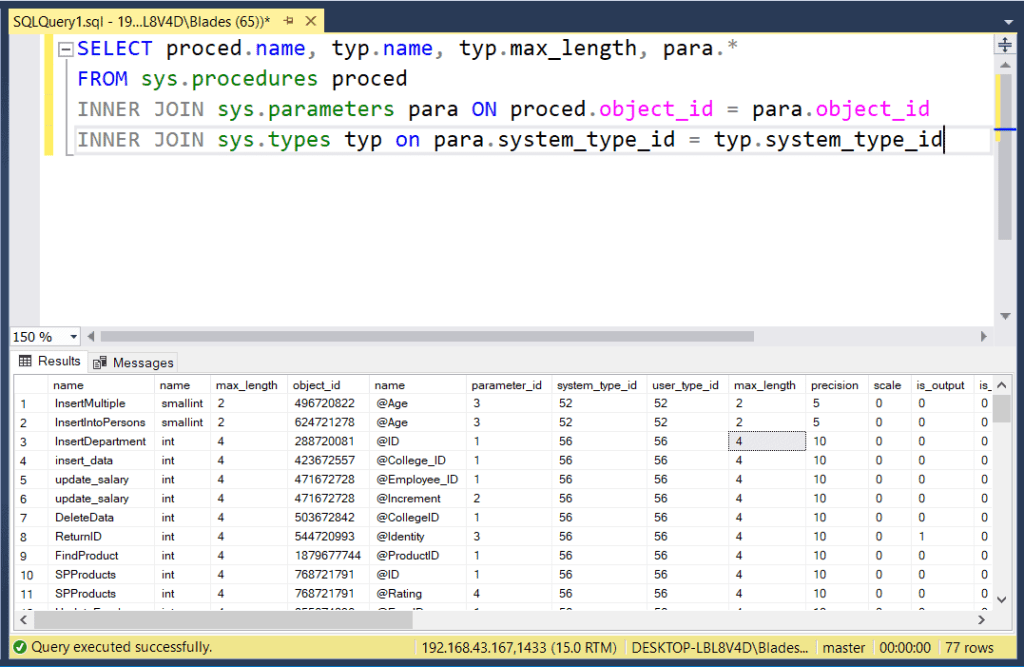
Task: Click the splitter handle above the editor scrollbar
Action: [x=1006, y=42]
